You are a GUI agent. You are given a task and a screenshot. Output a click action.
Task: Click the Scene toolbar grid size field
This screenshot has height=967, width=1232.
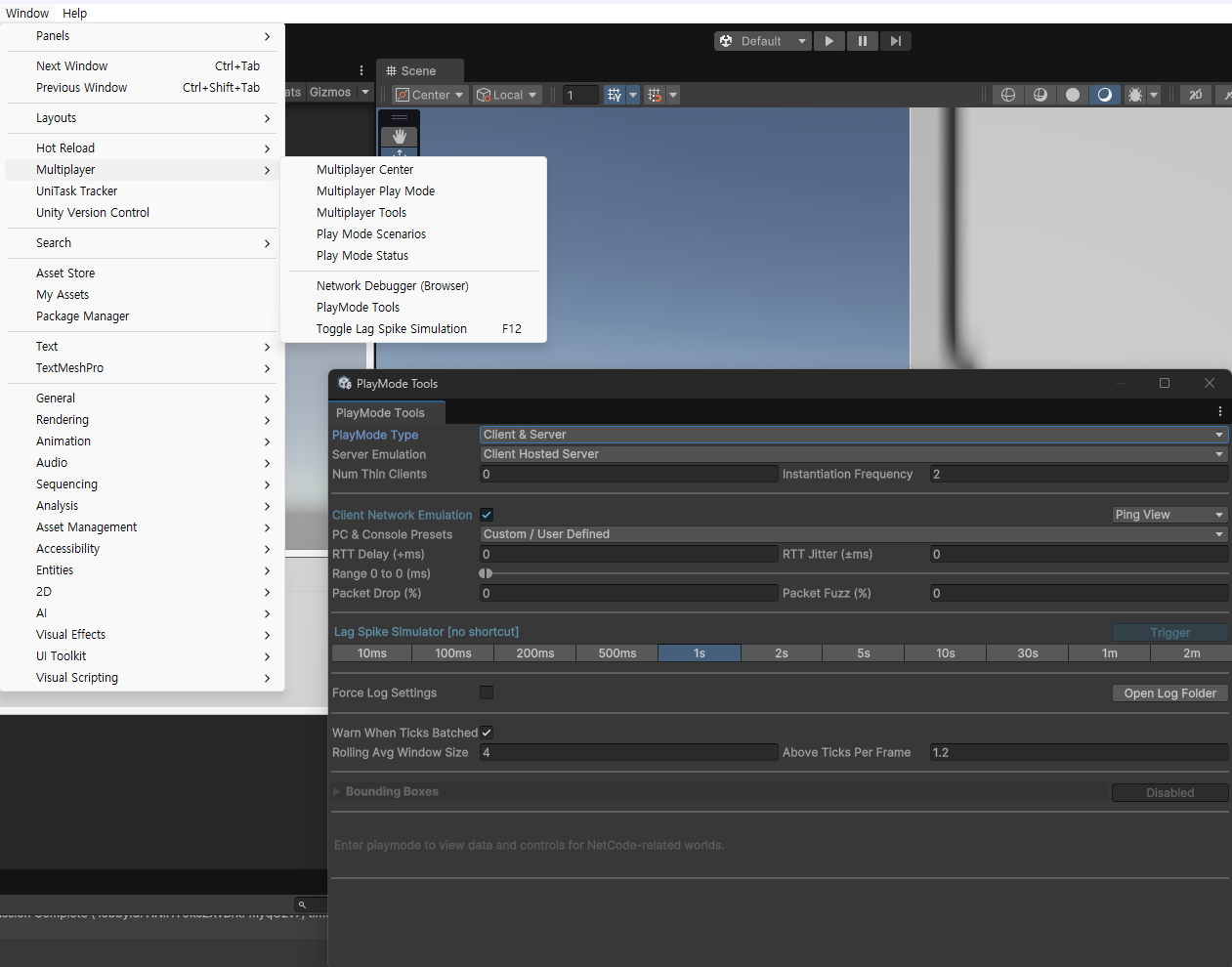point(580,95)
